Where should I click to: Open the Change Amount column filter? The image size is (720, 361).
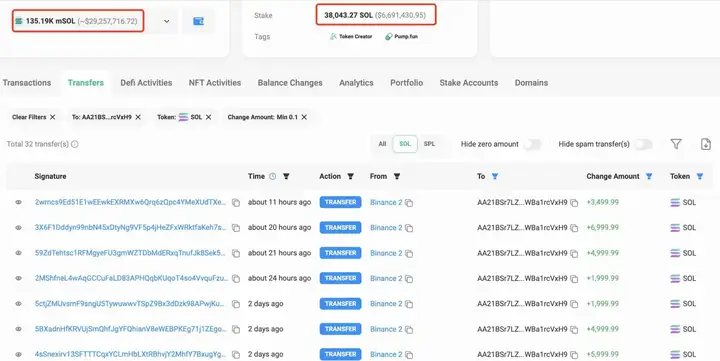(x=649, y=176)
